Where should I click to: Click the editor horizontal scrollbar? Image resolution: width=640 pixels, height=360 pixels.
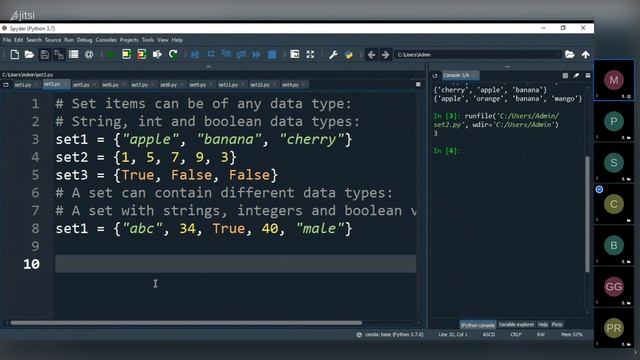186,323
